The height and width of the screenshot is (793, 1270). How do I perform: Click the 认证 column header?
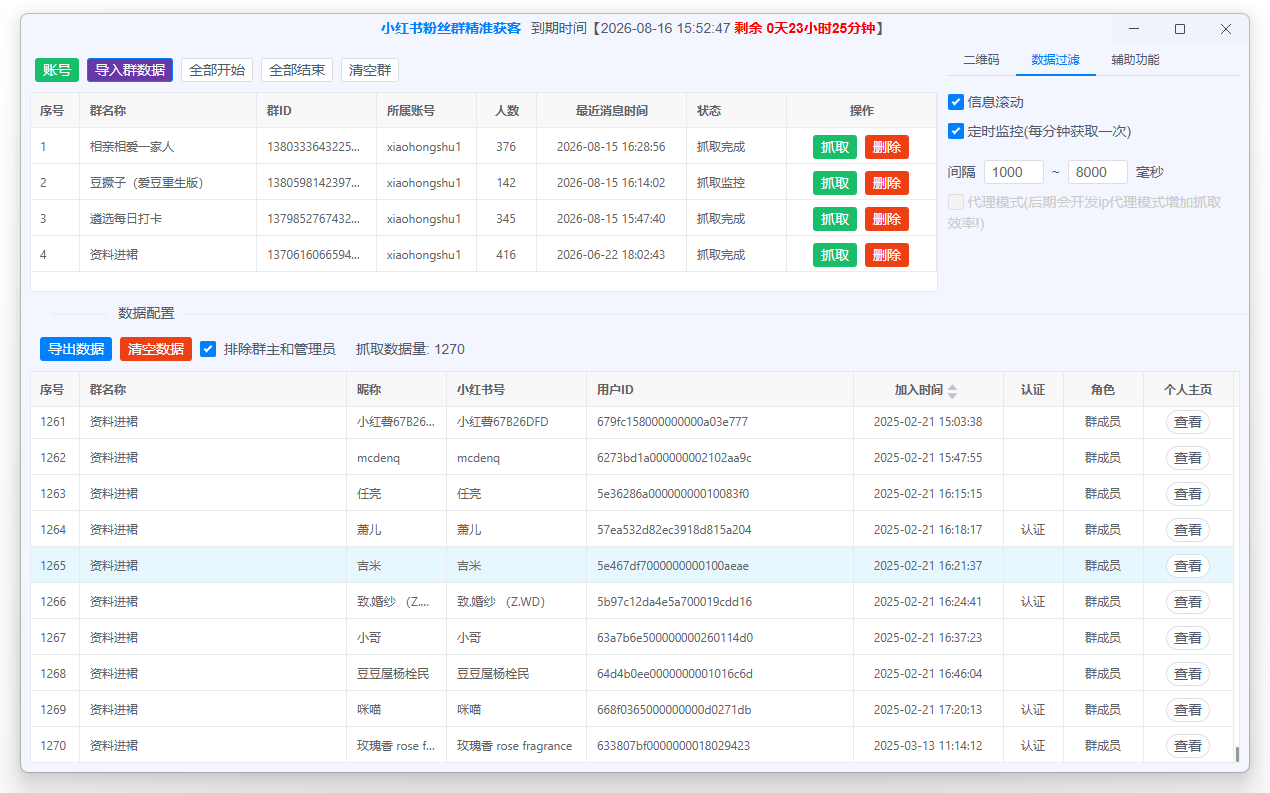click(x=1033, y=390)
